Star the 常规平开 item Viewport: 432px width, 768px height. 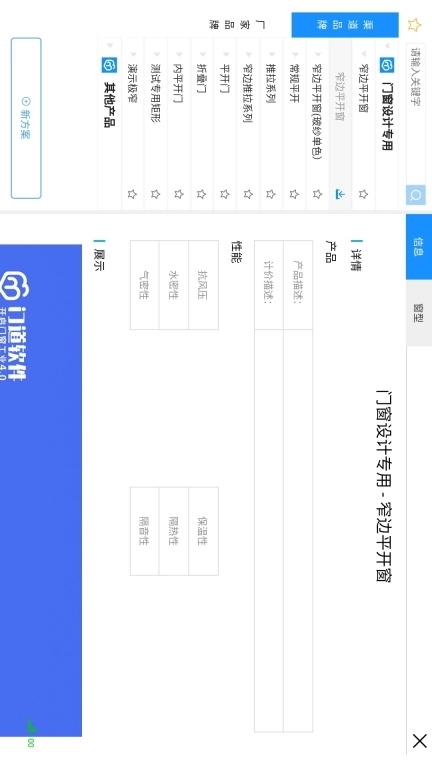(294, 194)
